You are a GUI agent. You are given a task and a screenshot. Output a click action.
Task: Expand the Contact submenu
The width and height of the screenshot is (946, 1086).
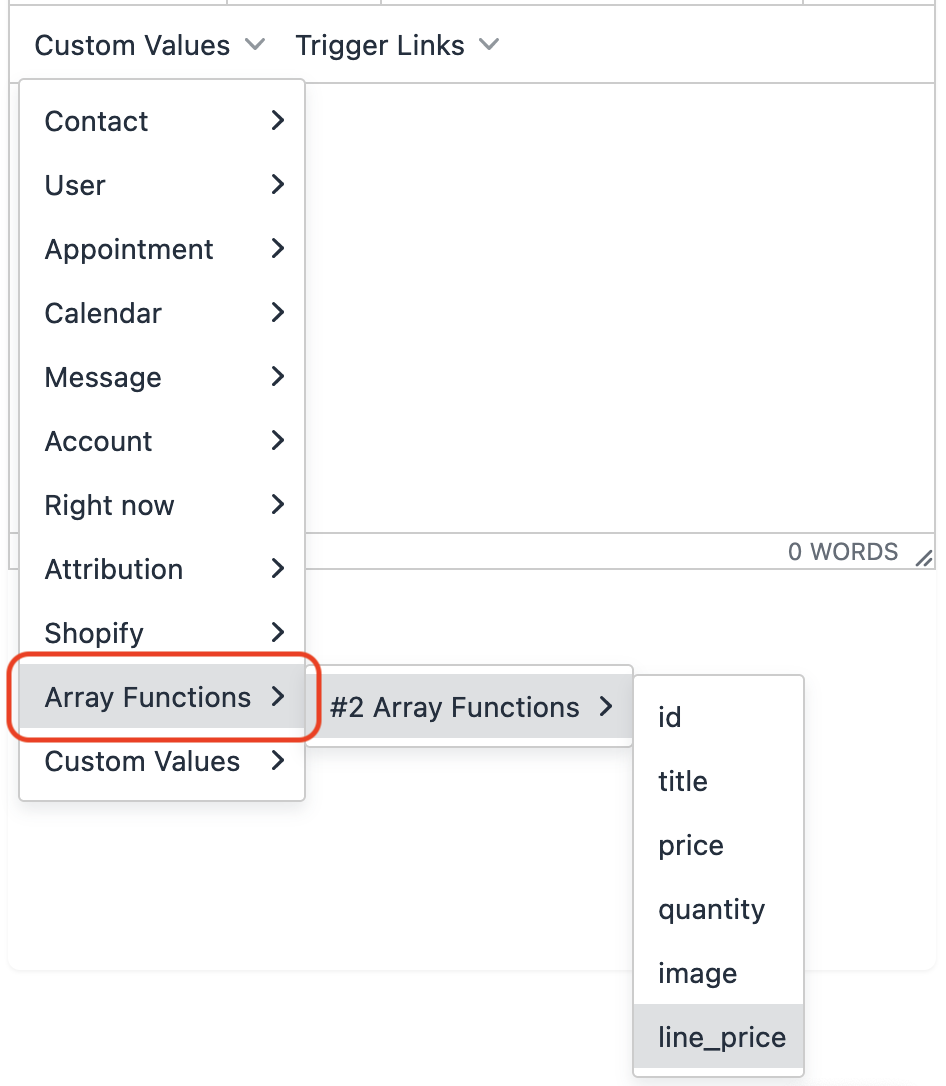click(162, 121)
